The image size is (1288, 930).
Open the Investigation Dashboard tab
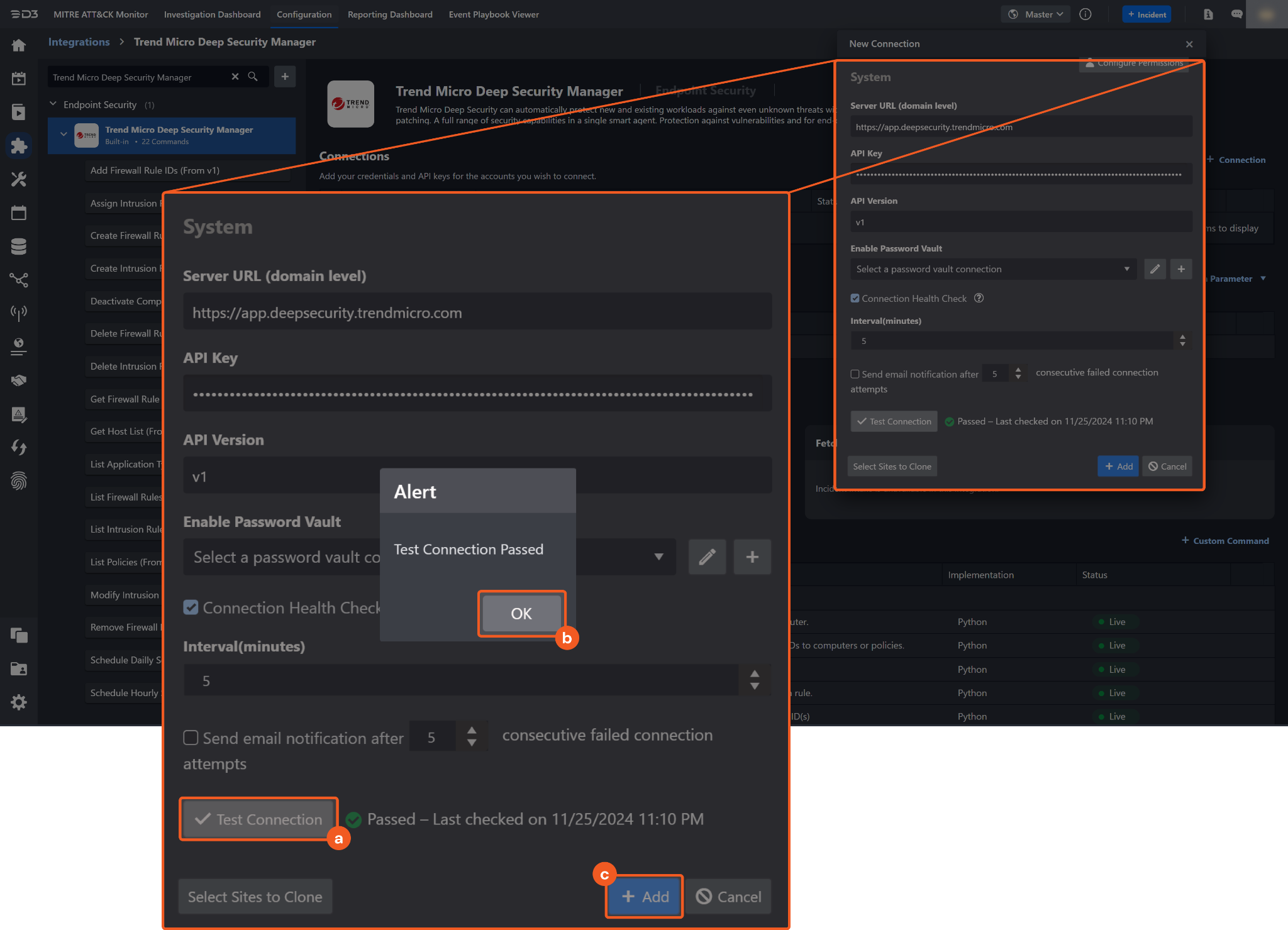pos(212,14)
